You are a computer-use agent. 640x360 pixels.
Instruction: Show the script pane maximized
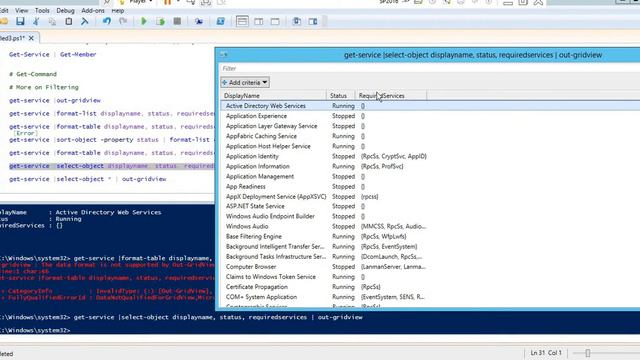click(275, 21)
